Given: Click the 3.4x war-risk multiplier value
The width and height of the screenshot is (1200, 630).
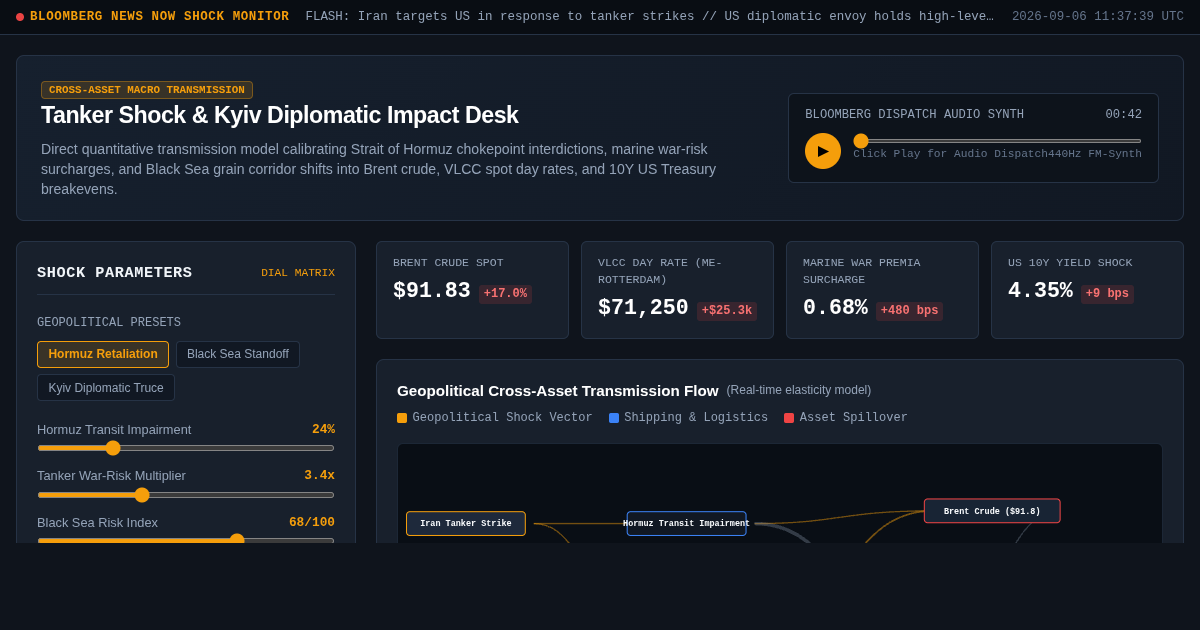Looking at the screenshot, I should click(319, 476).
